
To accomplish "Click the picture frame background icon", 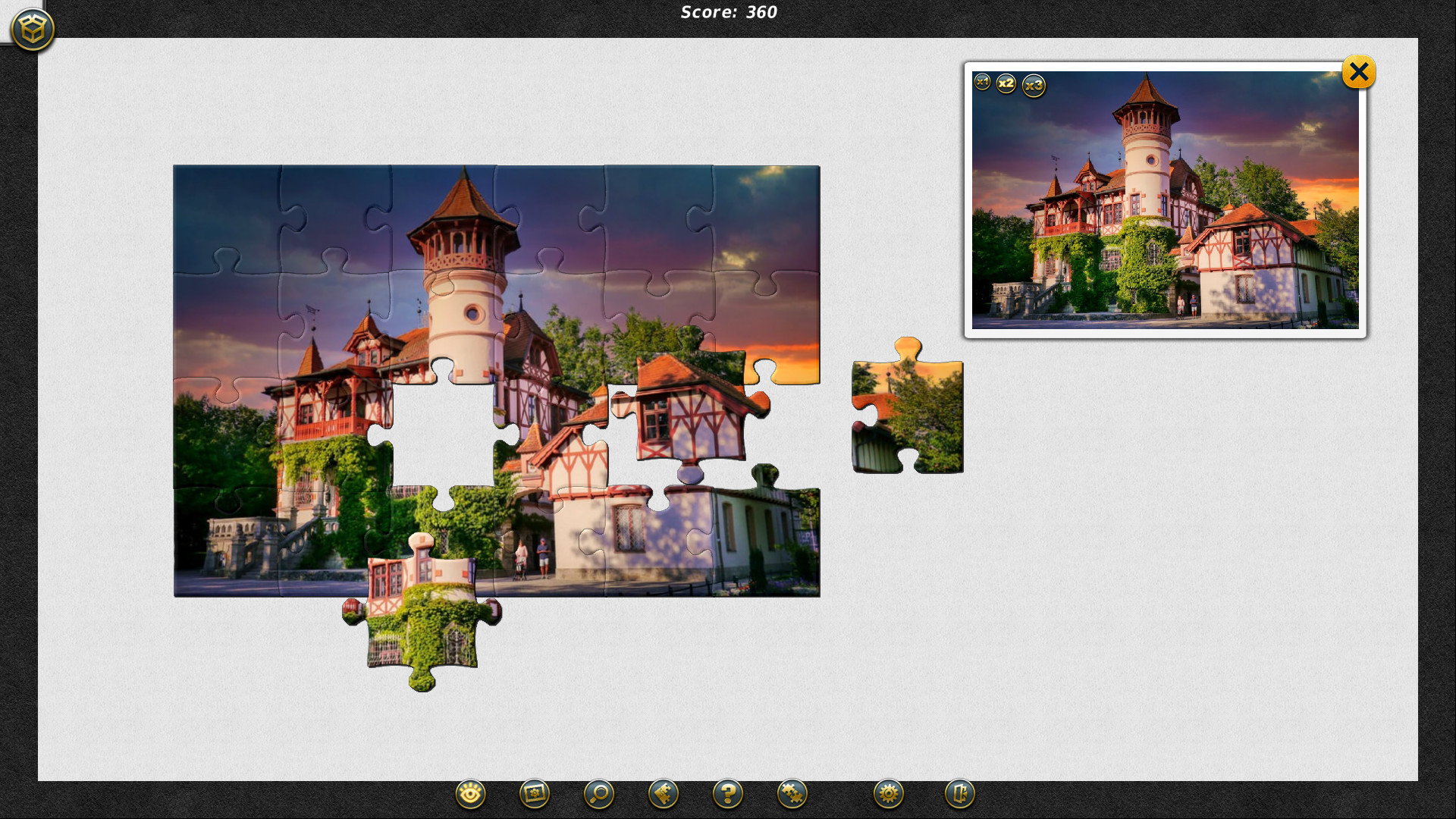I will tap(535, 794).
